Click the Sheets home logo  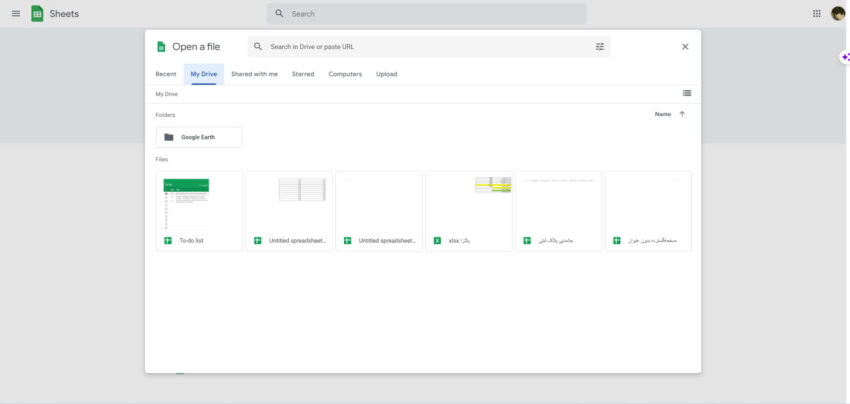37,14
